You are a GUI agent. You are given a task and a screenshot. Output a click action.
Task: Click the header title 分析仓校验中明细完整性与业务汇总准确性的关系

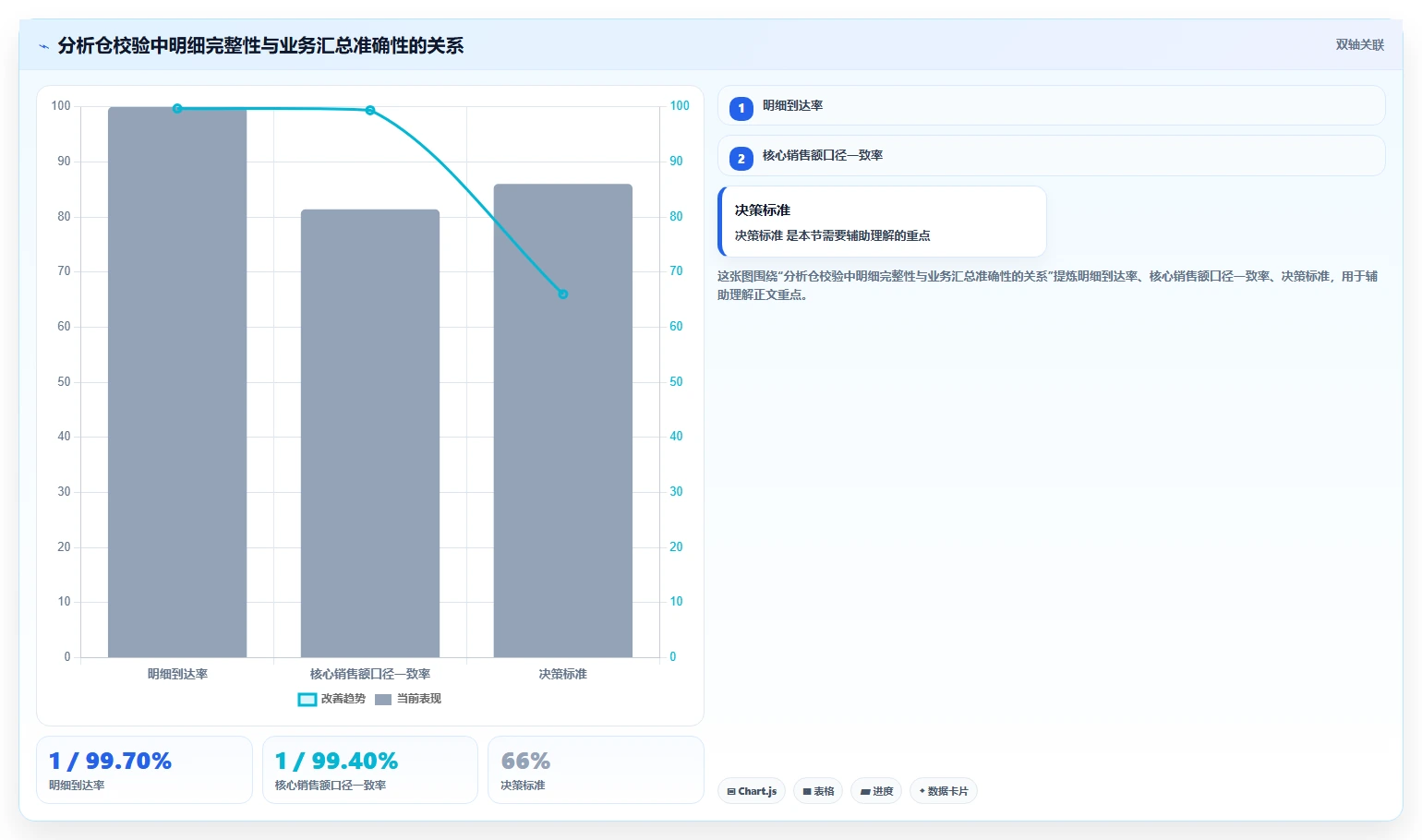click(x=260, y=45)
